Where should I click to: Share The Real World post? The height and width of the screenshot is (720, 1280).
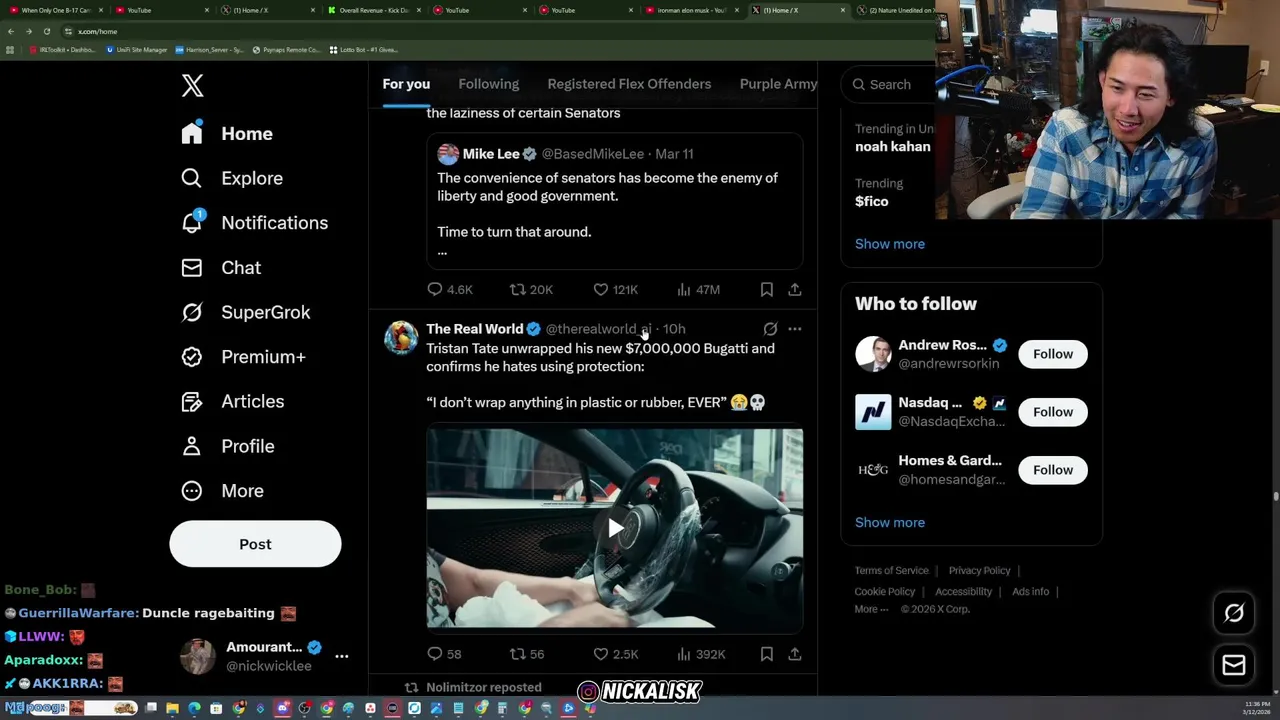tap(795, 654)
